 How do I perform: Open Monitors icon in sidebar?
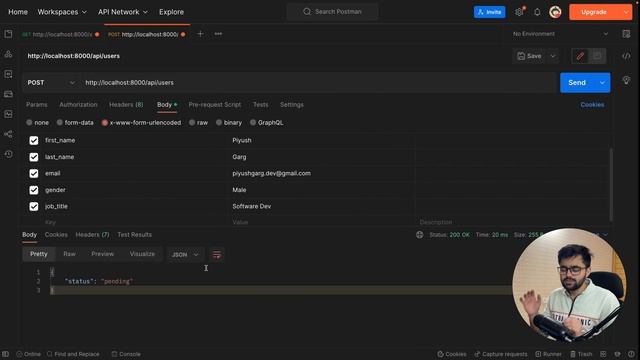tap(8, 114)
